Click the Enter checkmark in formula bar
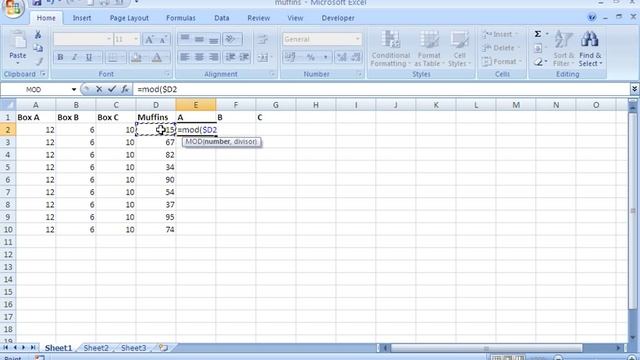 112,89
